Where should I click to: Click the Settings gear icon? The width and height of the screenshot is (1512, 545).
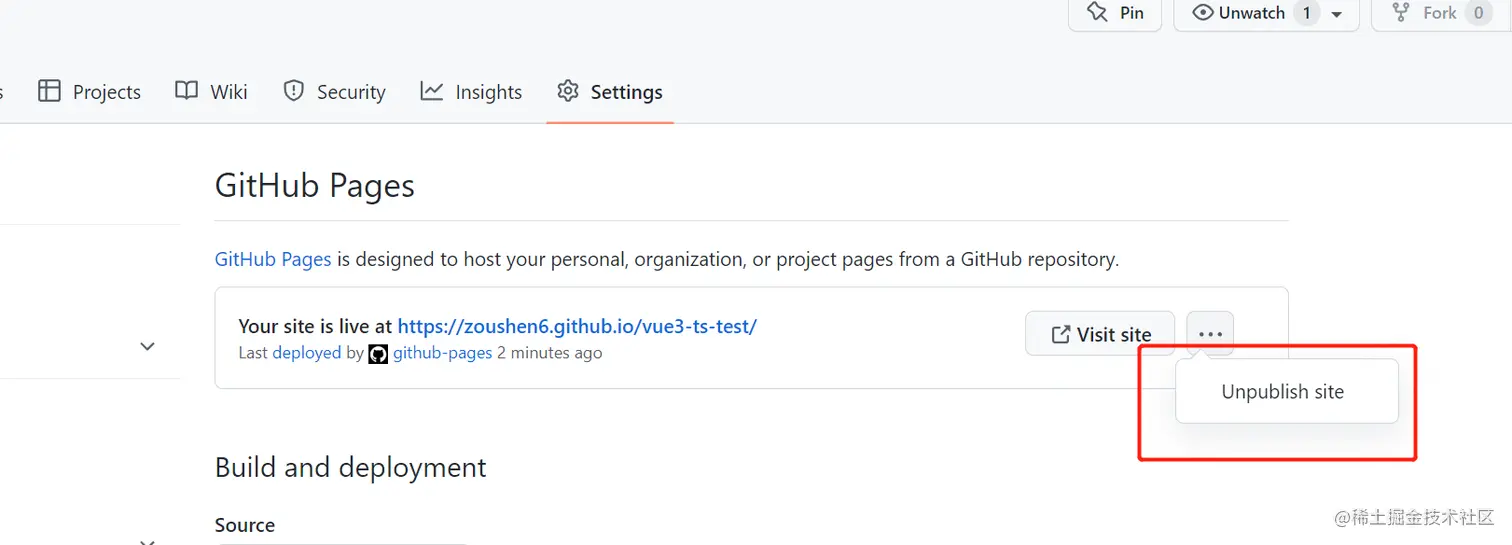tap(568, 91)
